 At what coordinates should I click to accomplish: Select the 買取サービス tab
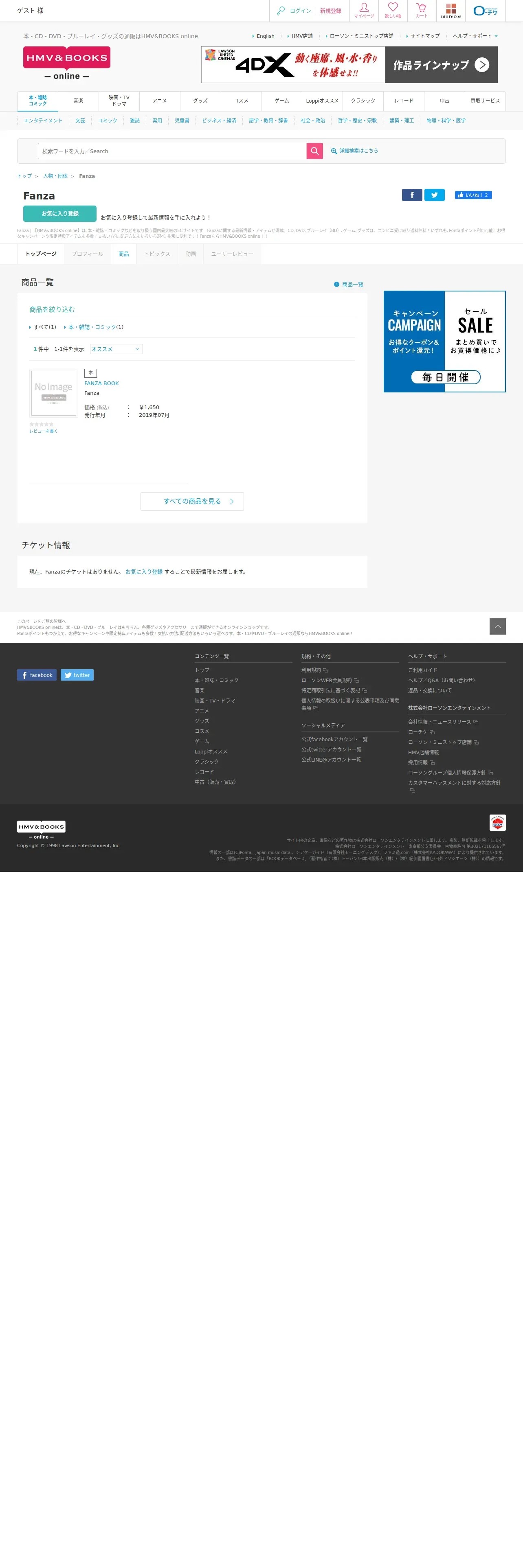485,101
